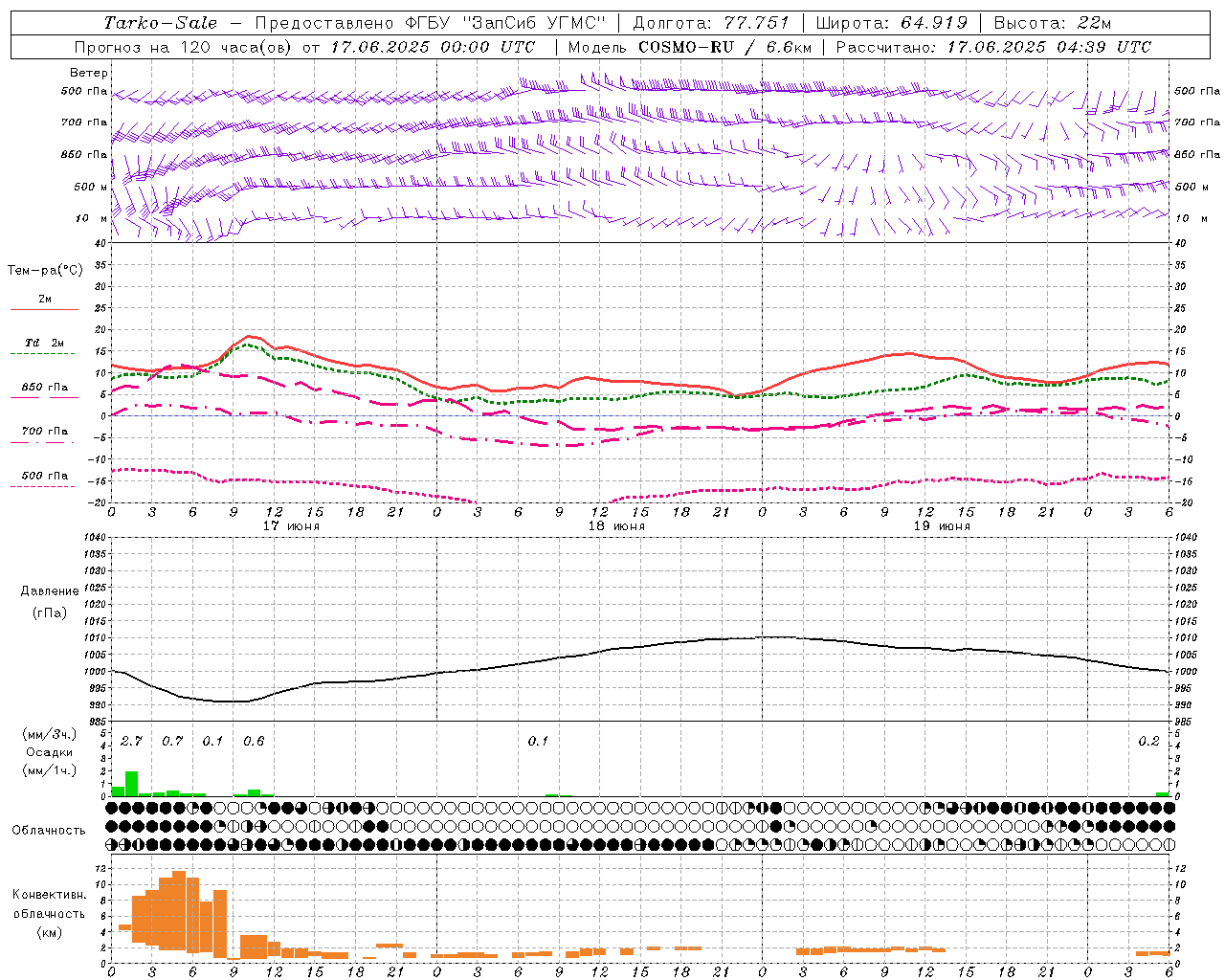Select the 500 м wind level label on left
This screenshot has height=980, width=1225.
click(91, 187)
